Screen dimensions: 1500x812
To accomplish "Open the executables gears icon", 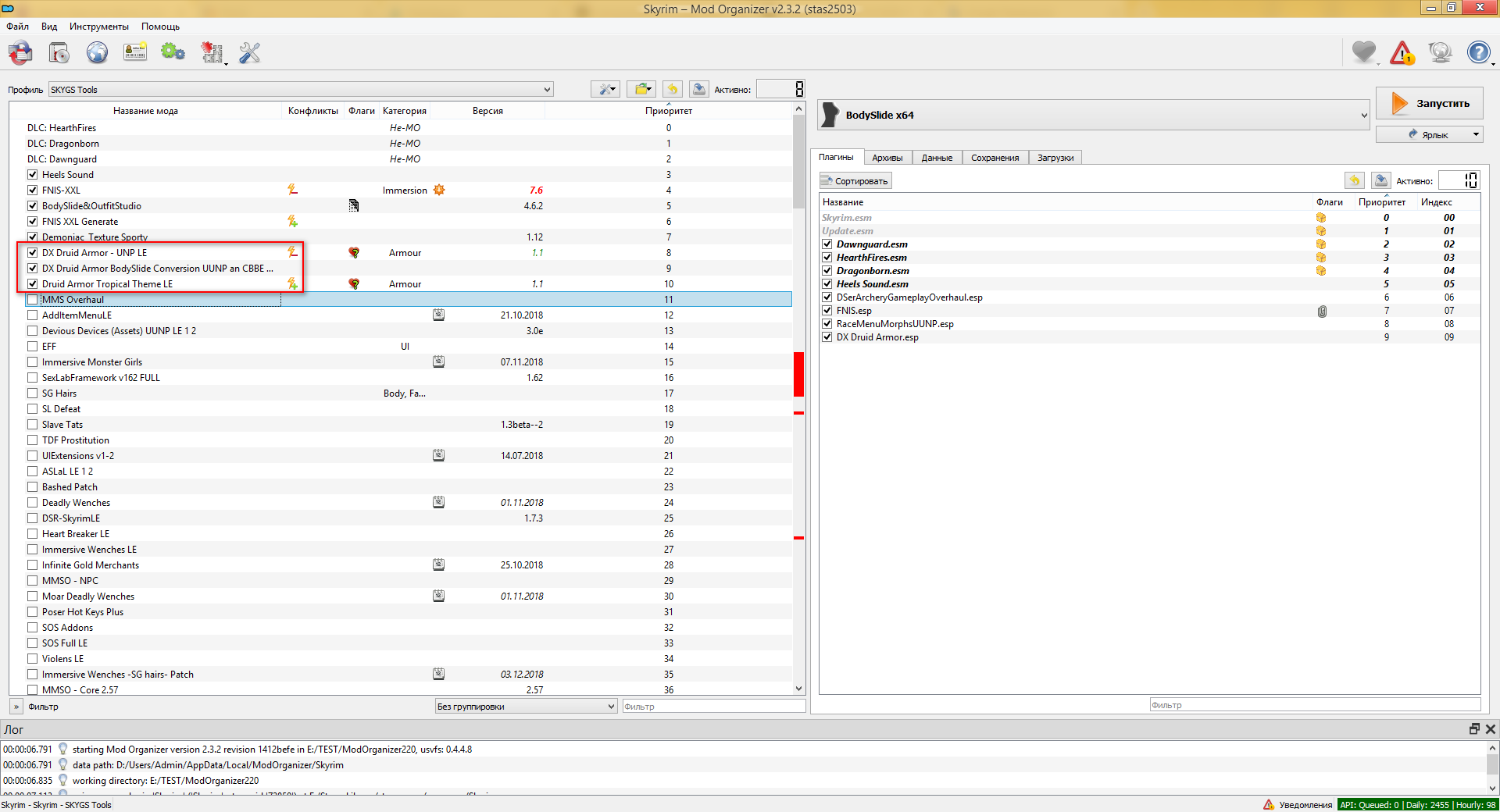I will tap(173, 53).
